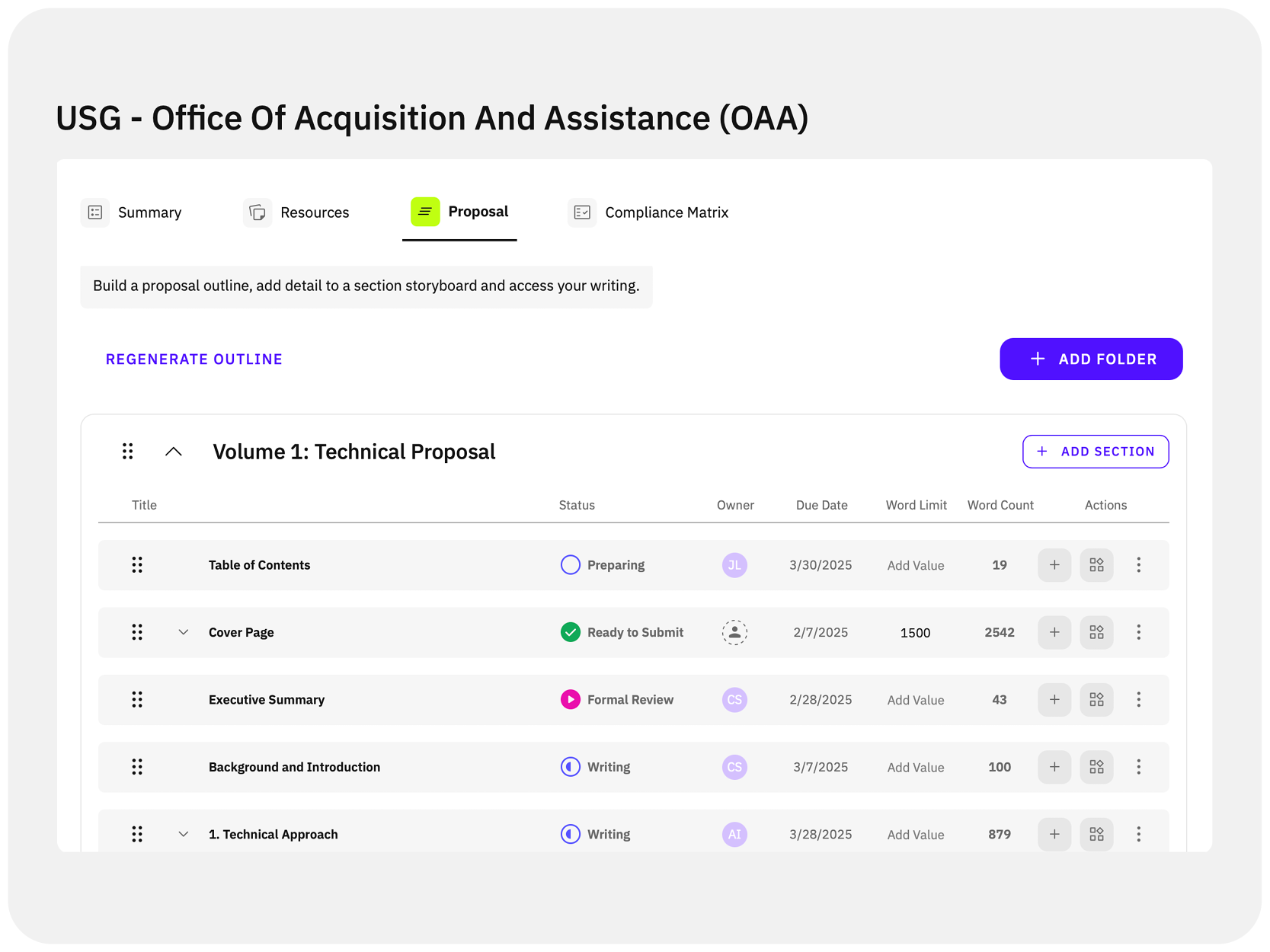The width and height of the screenshot is (1270, 952).
Task: Click plus button on Cover Page row
Action: [x=1054, y=632]
